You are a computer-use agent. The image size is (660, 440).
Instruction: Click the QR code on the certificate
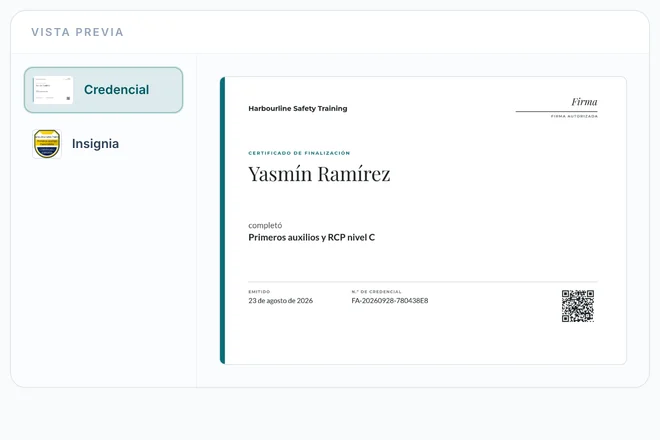[578, 306]
